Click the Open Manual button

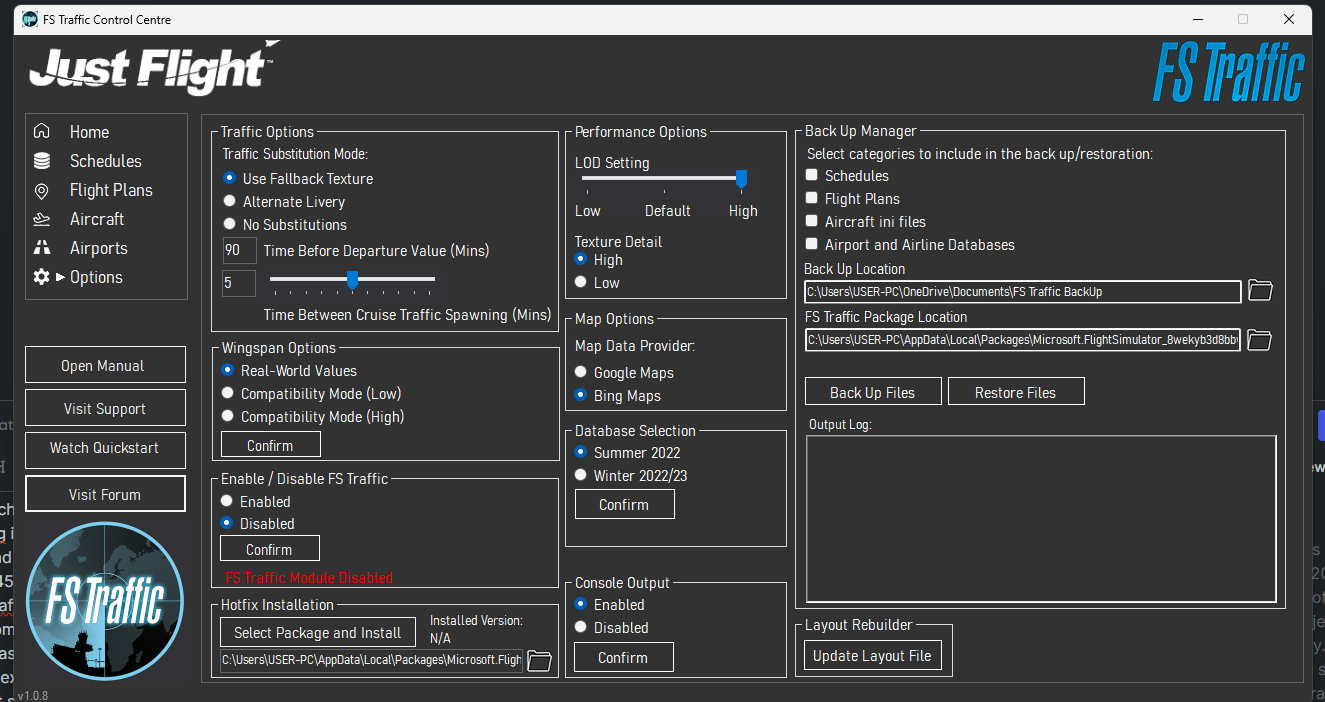pos(105,365)
